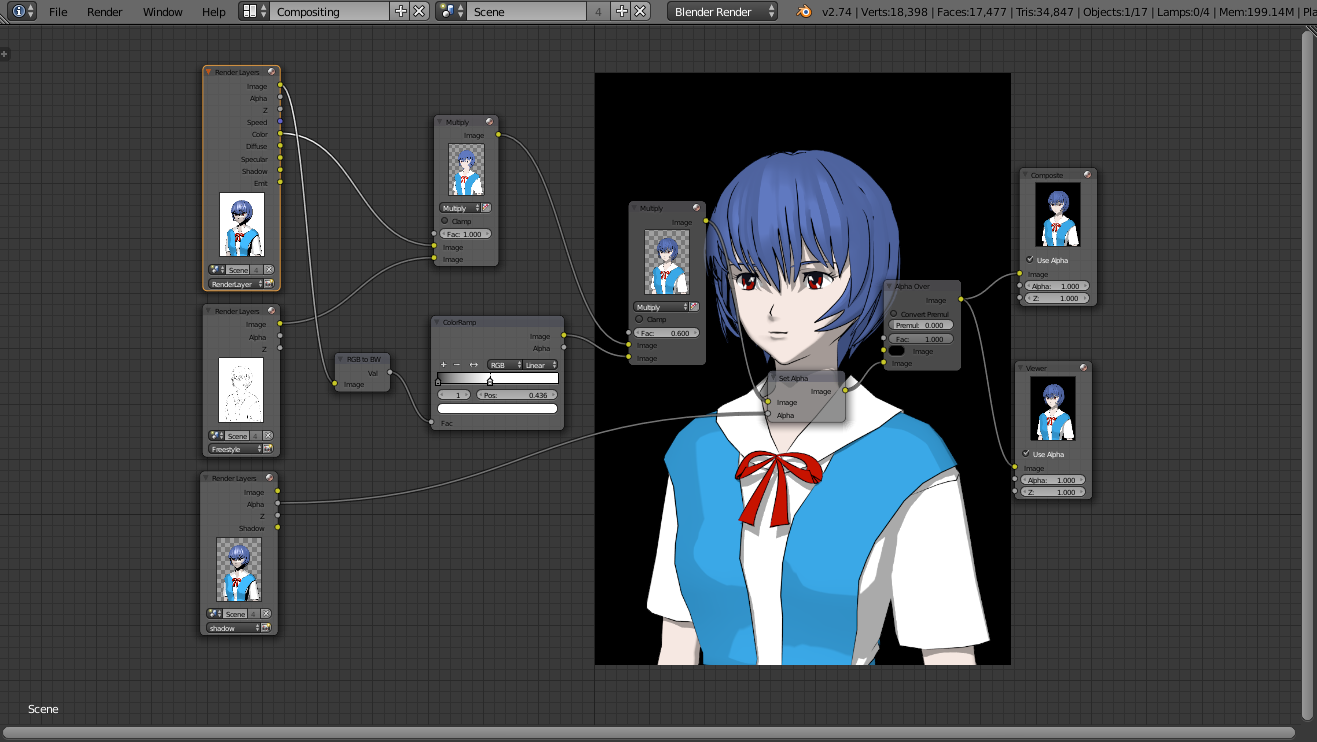Image resolution: width=1317 pixels, height=742 pixels.
Task: Collapse the RGB to BW node
Action: [x=342, y=358]
